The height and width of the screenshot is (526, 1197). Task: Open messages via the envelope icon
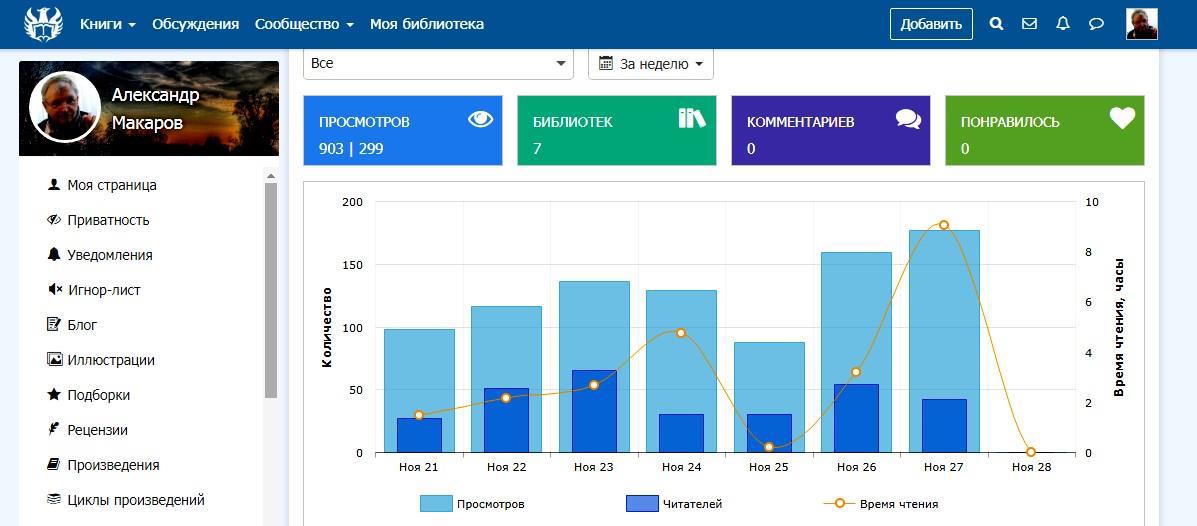click(1029, 24)
